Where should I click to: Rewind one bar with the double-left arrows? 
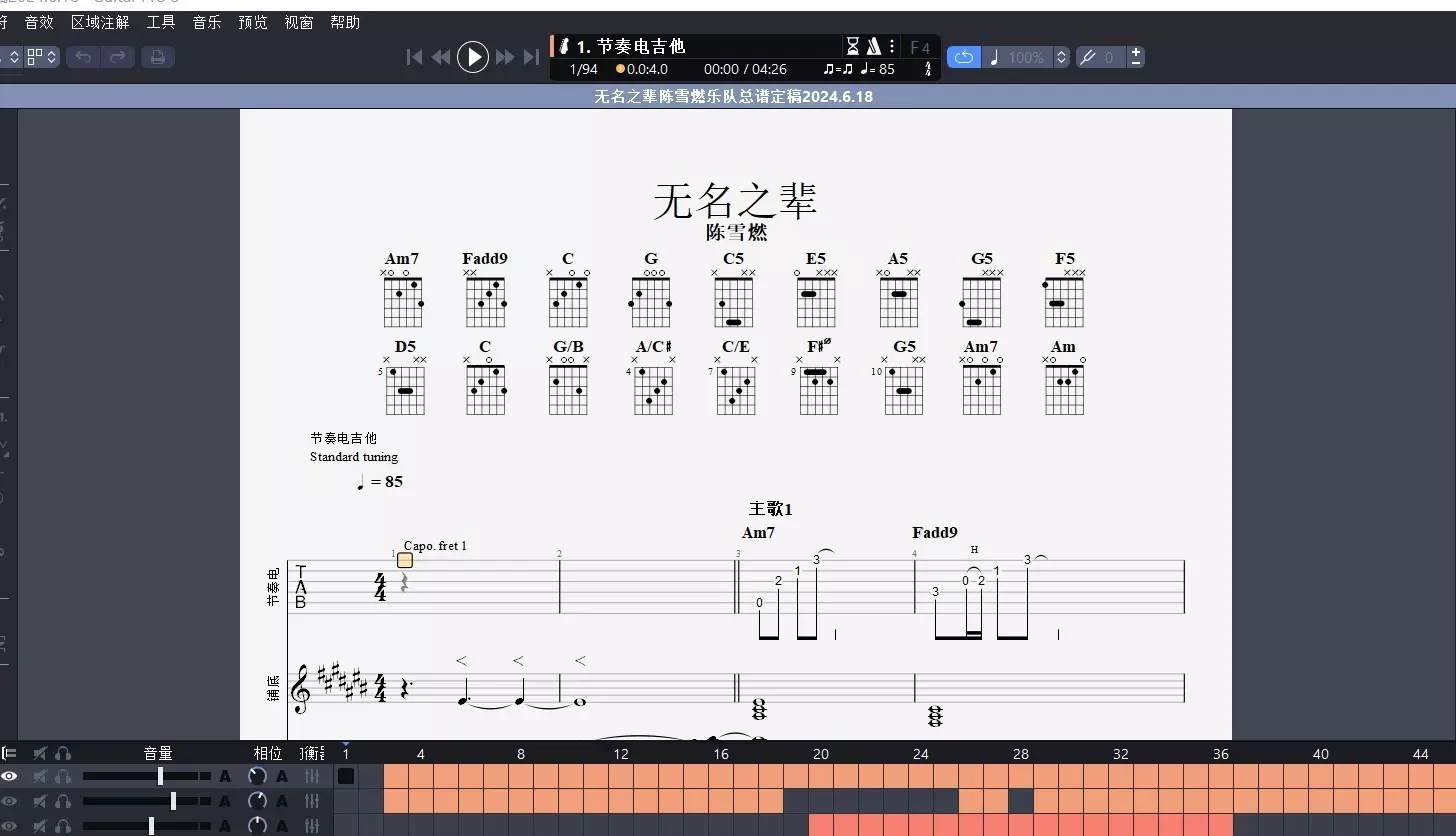[441, 57]
